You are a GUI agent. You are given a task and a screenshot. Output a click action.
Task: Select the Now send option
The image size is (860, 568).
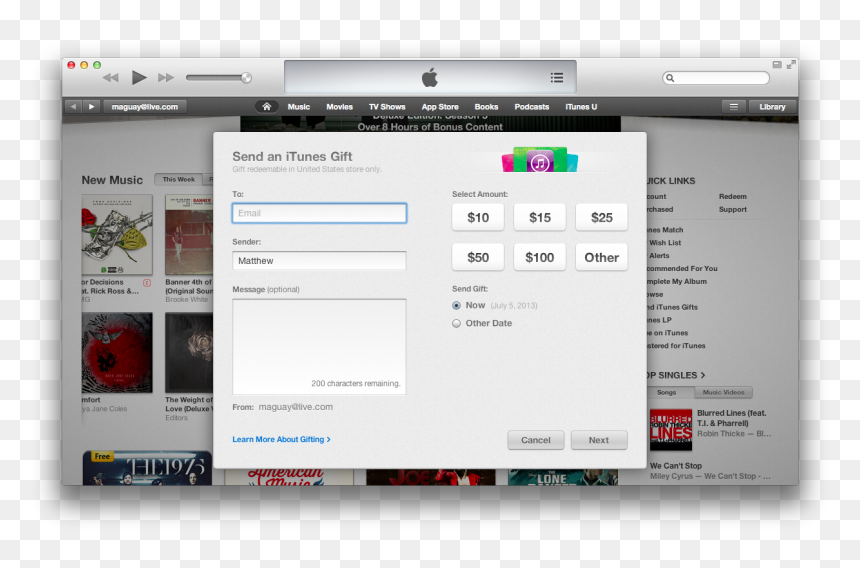click(x=456, y=305)
